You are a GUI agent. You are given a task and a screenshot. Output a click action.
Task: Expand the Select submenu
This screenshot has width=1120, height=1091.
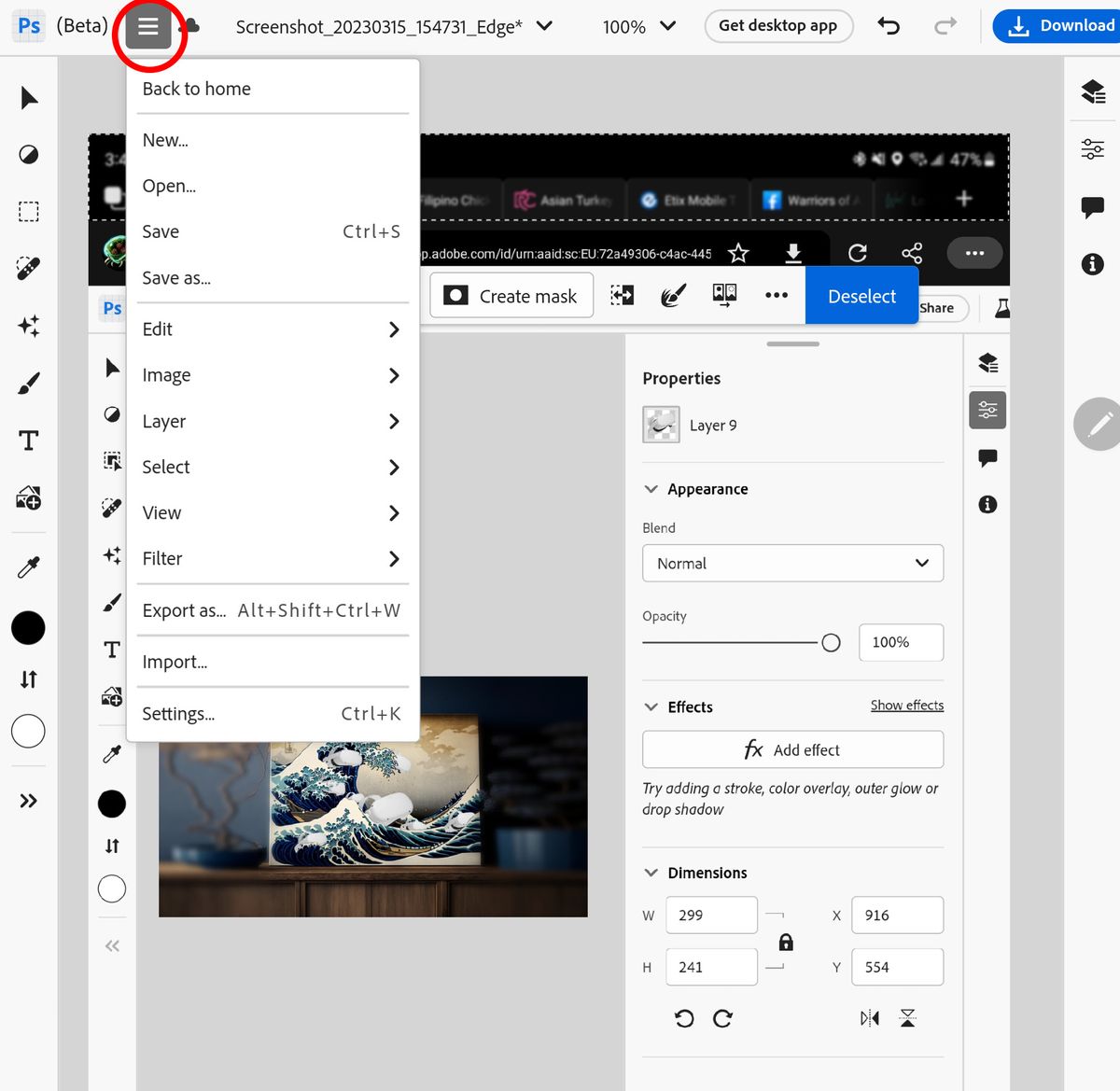pyautogui.click(x=273, y=467)
